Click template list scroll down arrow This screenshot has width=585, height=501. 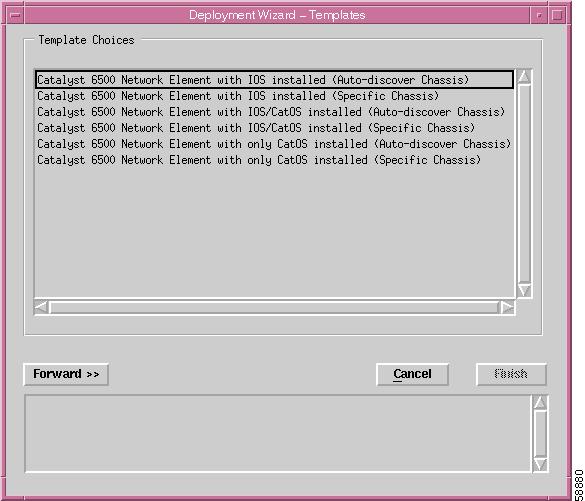[x=524, y=289]
